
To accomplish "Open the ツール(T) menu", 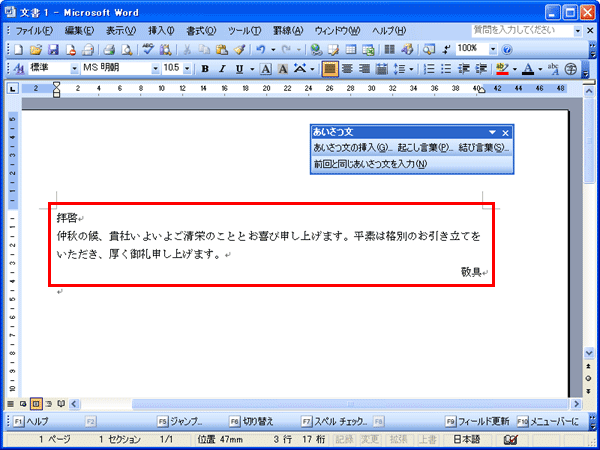I will click(244, 31).
